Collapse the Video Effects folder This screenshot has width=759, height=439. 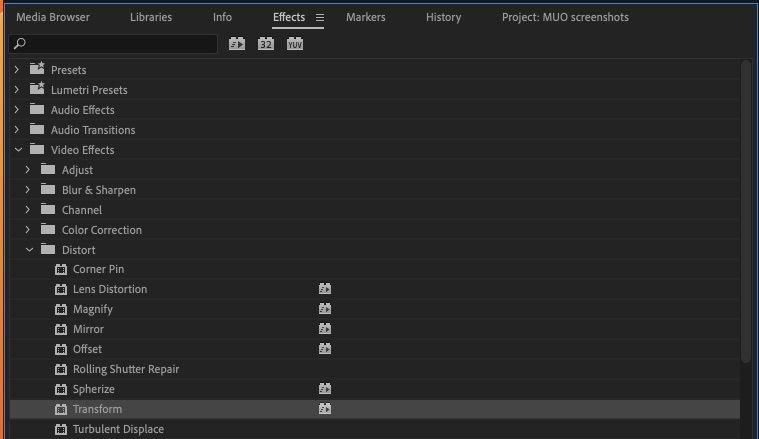click(18, 150)
